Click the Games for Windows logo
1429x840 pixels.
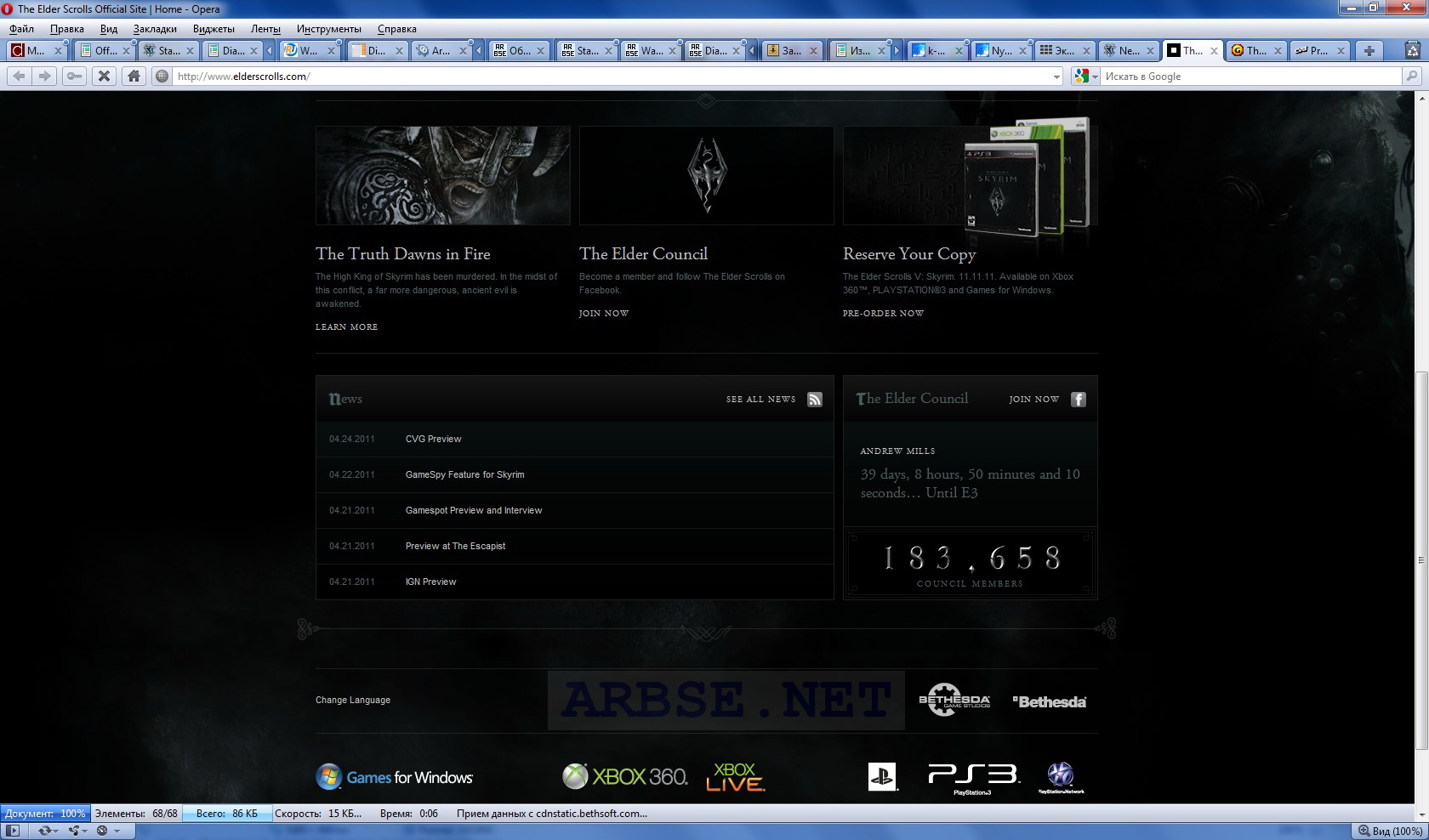pyautogui.click(x=394, y=776)
